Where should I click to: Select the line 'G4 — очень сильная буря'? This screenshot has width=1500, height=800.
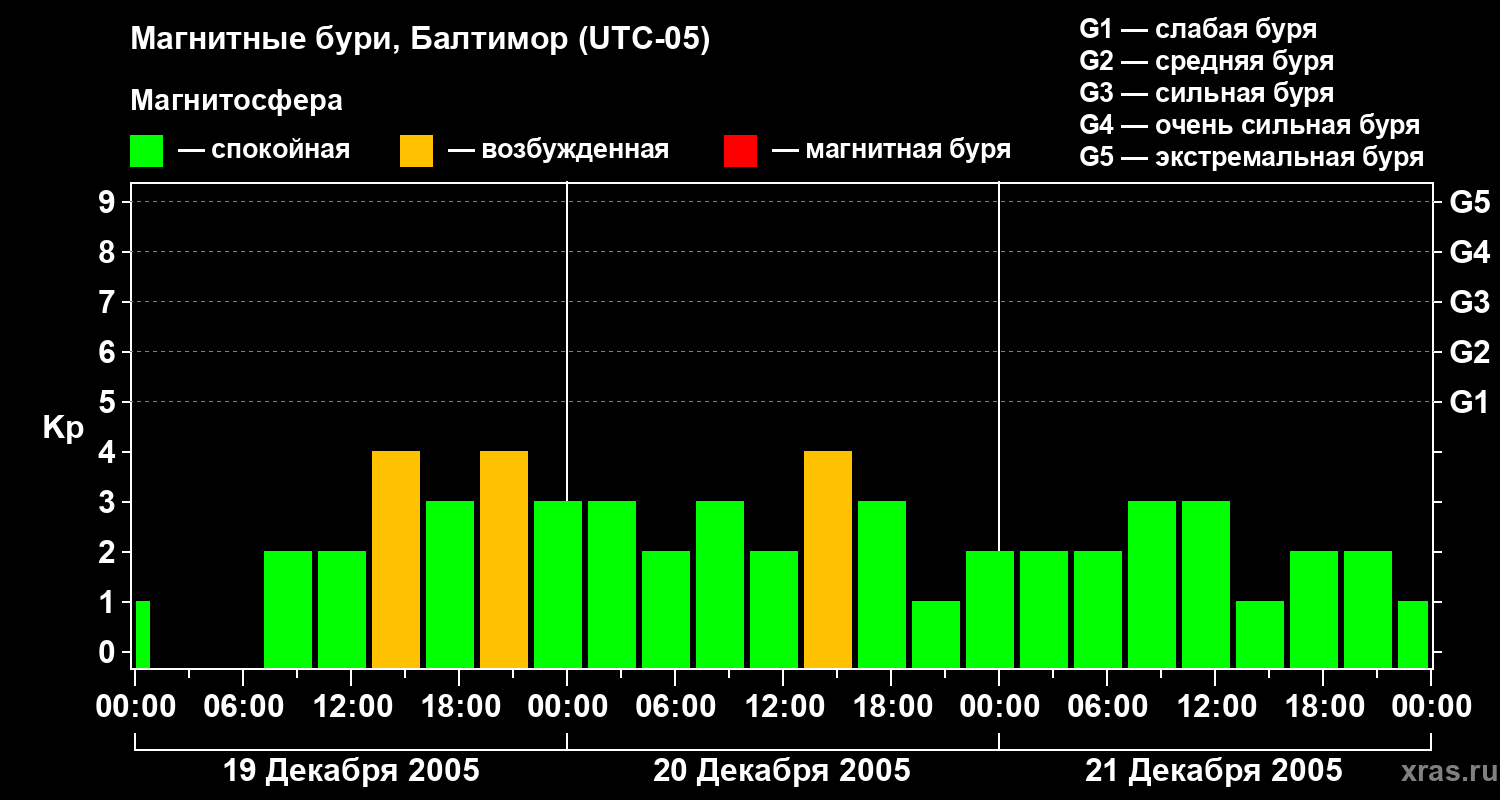coord(1250,125)
